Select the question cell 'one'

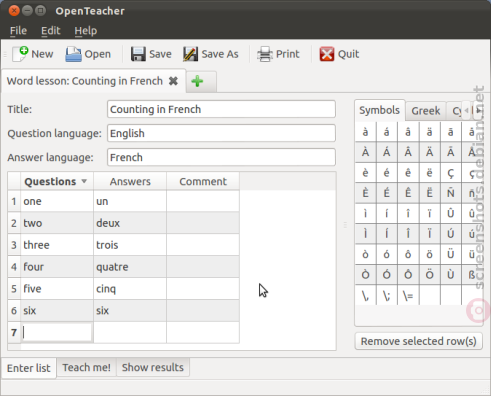point(57,201)
